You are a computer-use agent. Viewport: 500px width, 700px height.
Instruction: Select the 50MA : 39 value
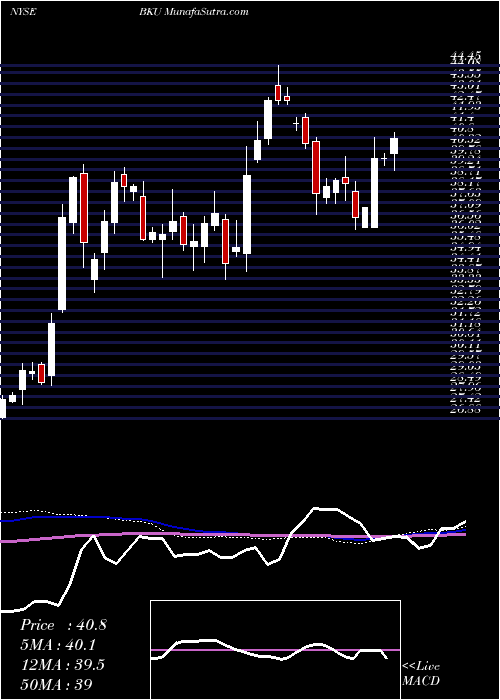57,684
